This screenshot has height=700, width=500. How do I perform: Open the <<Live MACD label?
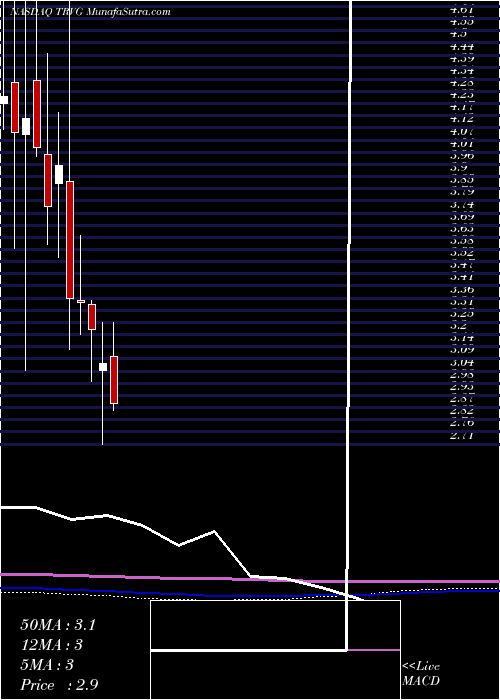pos(421,674)
